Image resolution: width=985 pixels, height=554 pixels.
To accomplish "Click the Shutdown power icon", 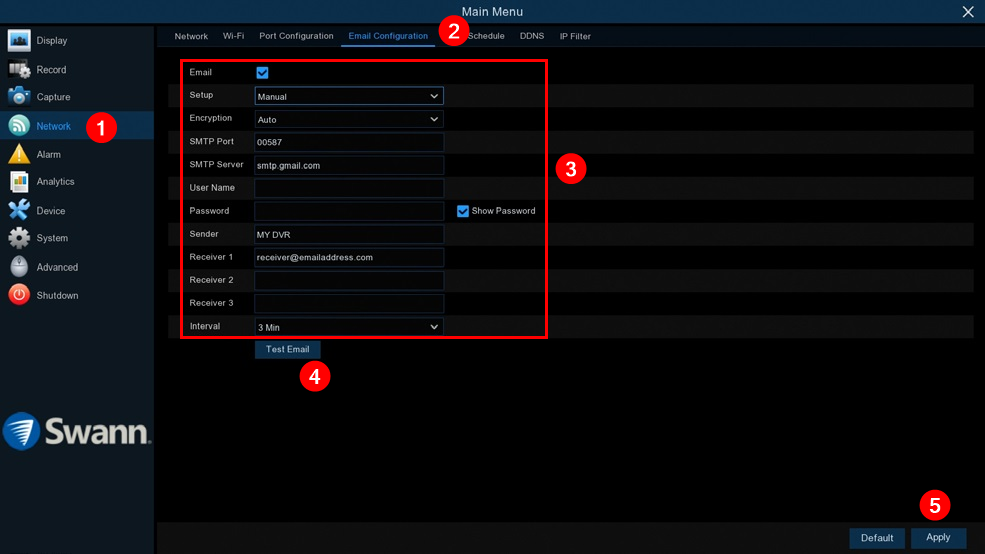I will (19, 295).
